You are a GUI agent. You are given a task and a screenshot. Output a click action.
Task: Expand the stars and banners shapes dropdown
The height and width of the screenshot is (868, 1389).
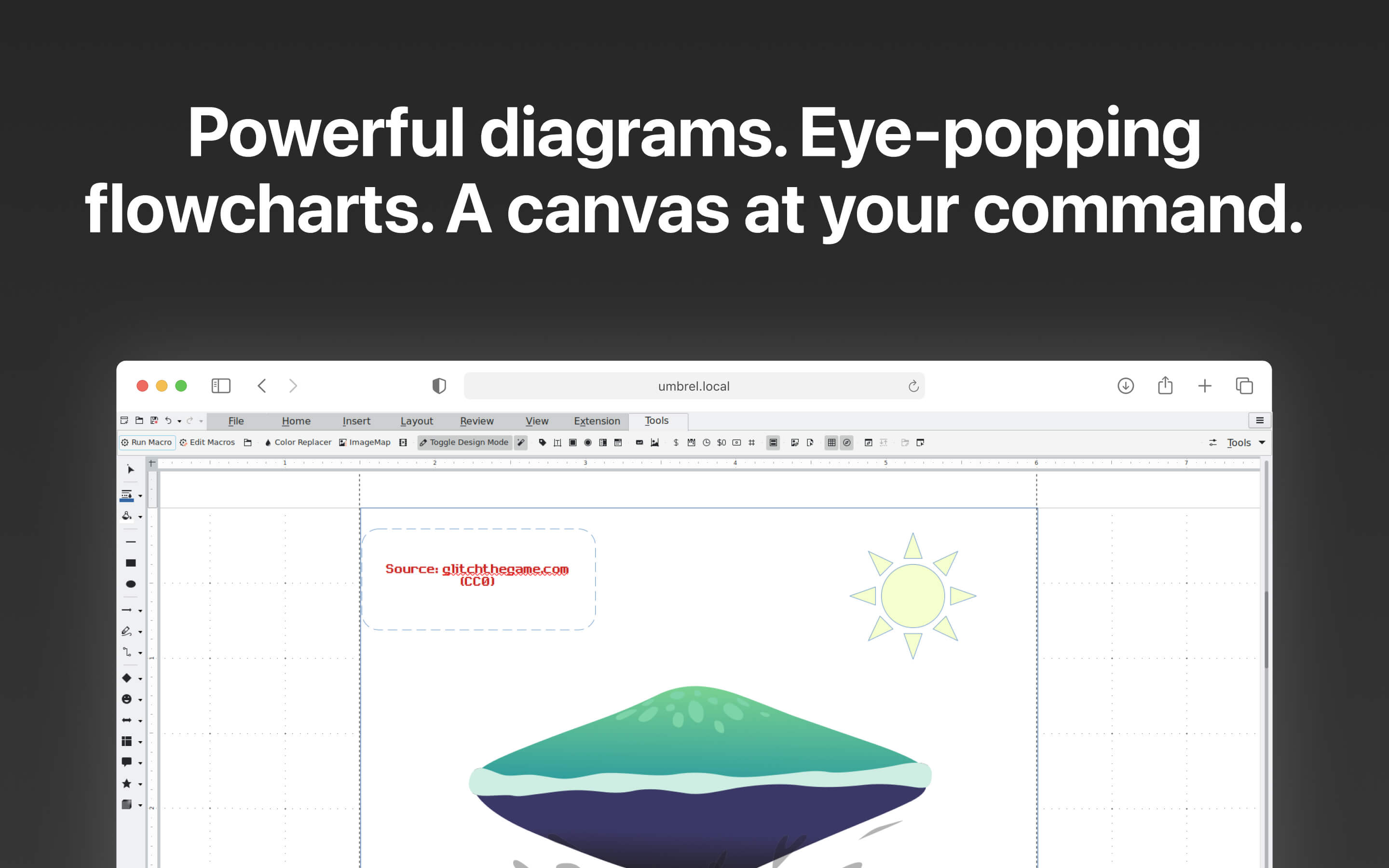pyautogui.click(x=140, y=784)
